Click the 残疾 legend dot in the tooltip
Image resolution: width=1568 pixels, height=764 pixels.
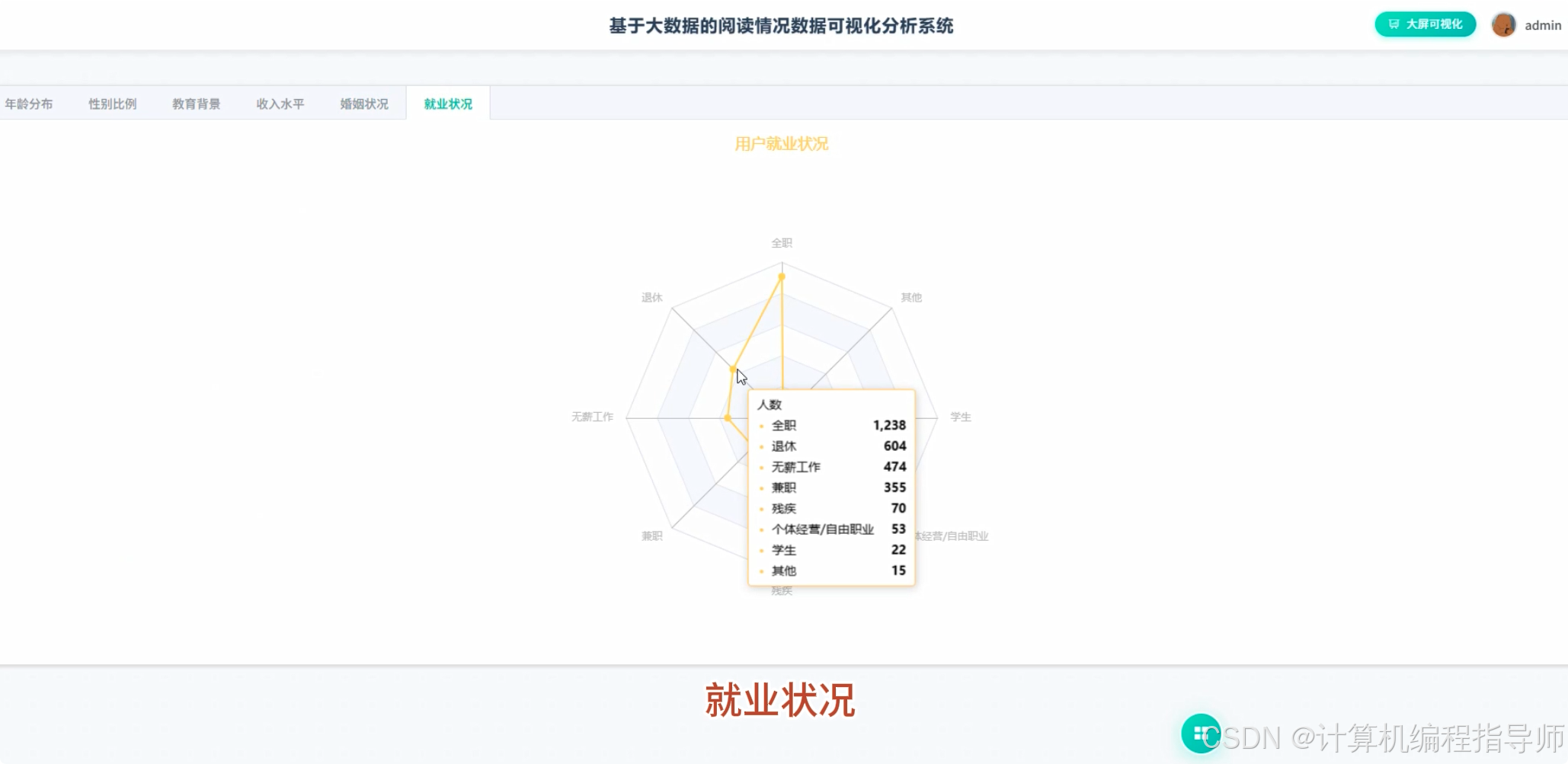[763, 509]
